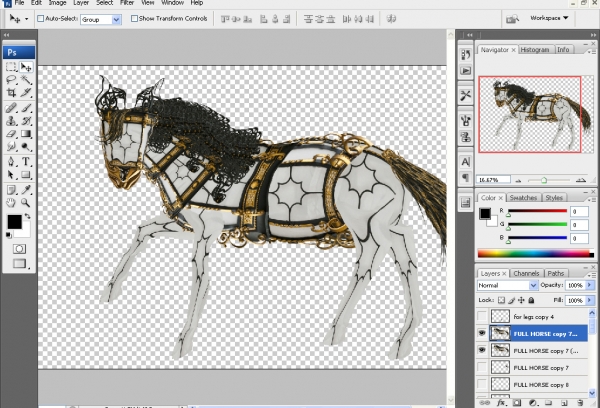Screen dimensions: 600x408
Task: Select the Rectangular Marquee tool
Action: point(11,67)
